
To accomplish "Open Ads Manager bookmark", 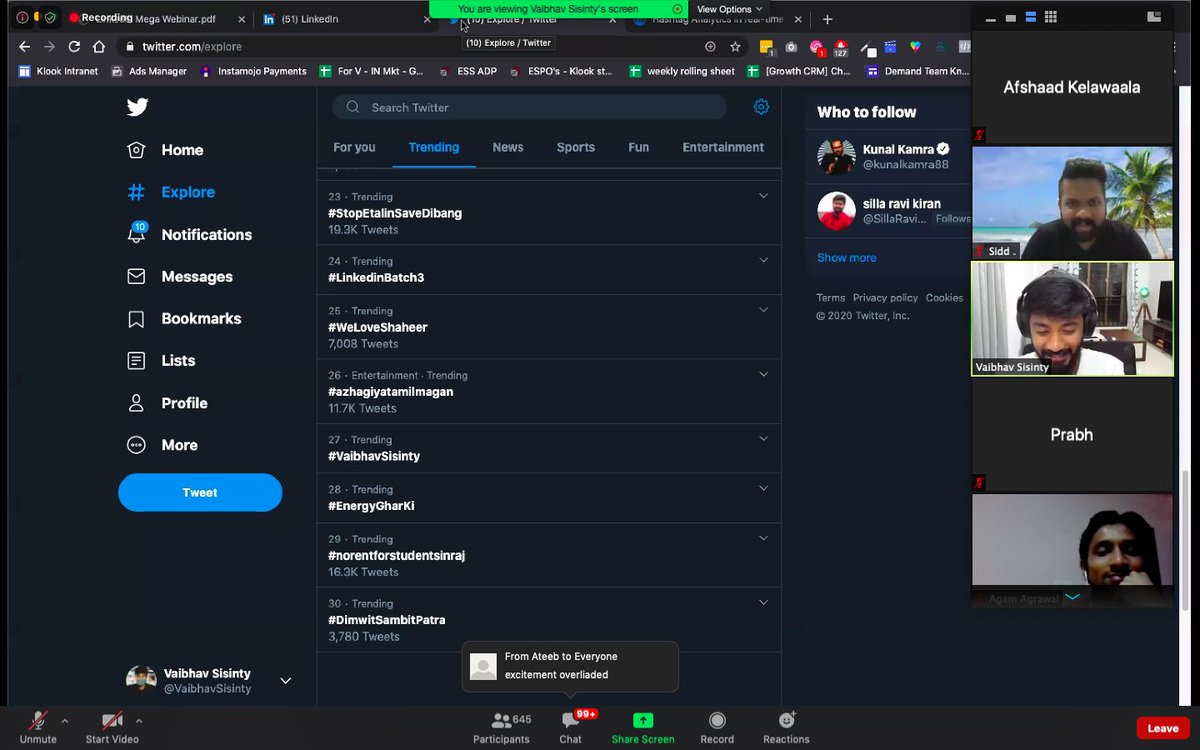I will (x=149, y=71).
